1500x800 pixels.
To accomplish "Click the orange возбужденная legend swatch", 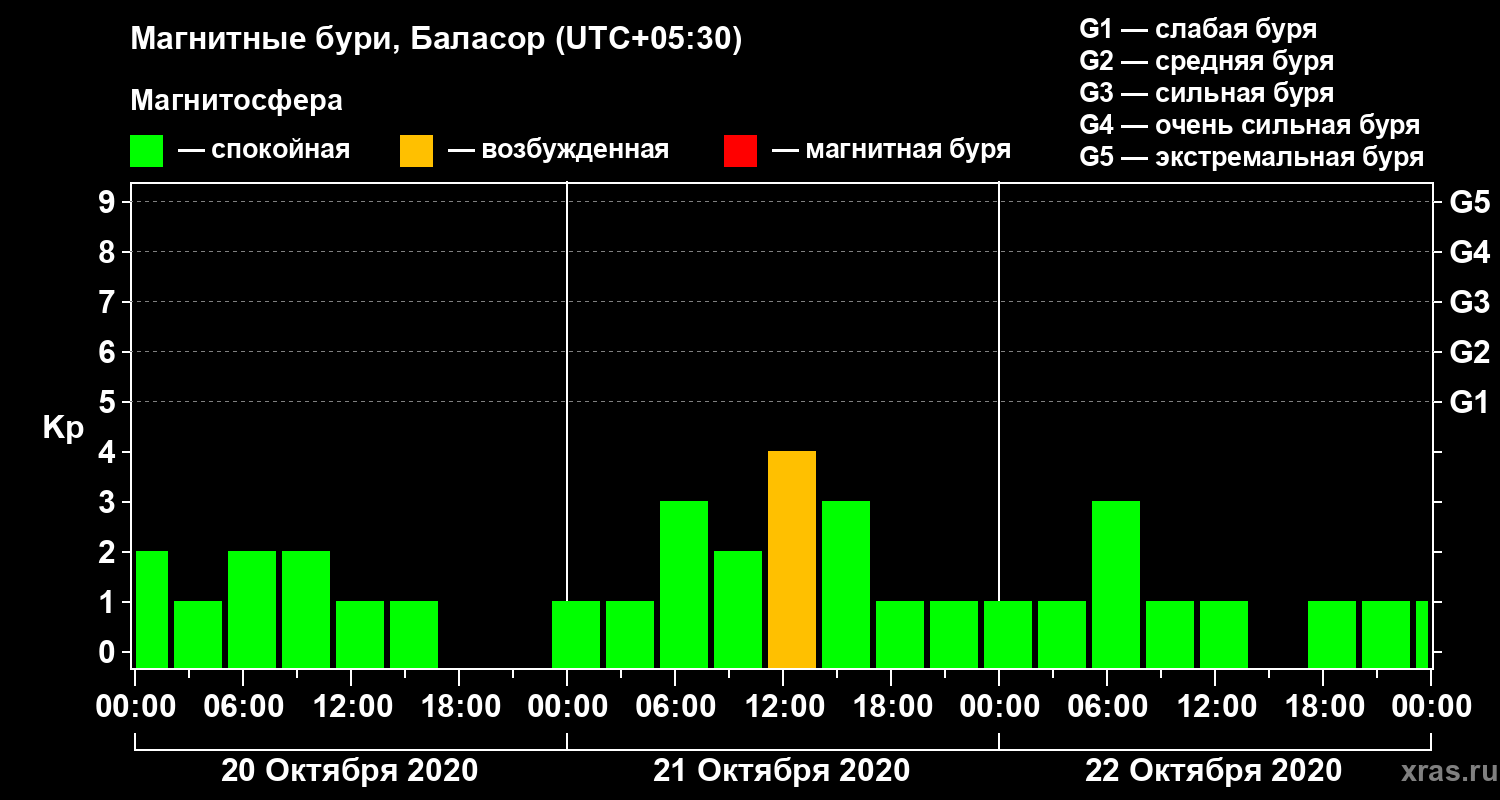I will point(416,151).
